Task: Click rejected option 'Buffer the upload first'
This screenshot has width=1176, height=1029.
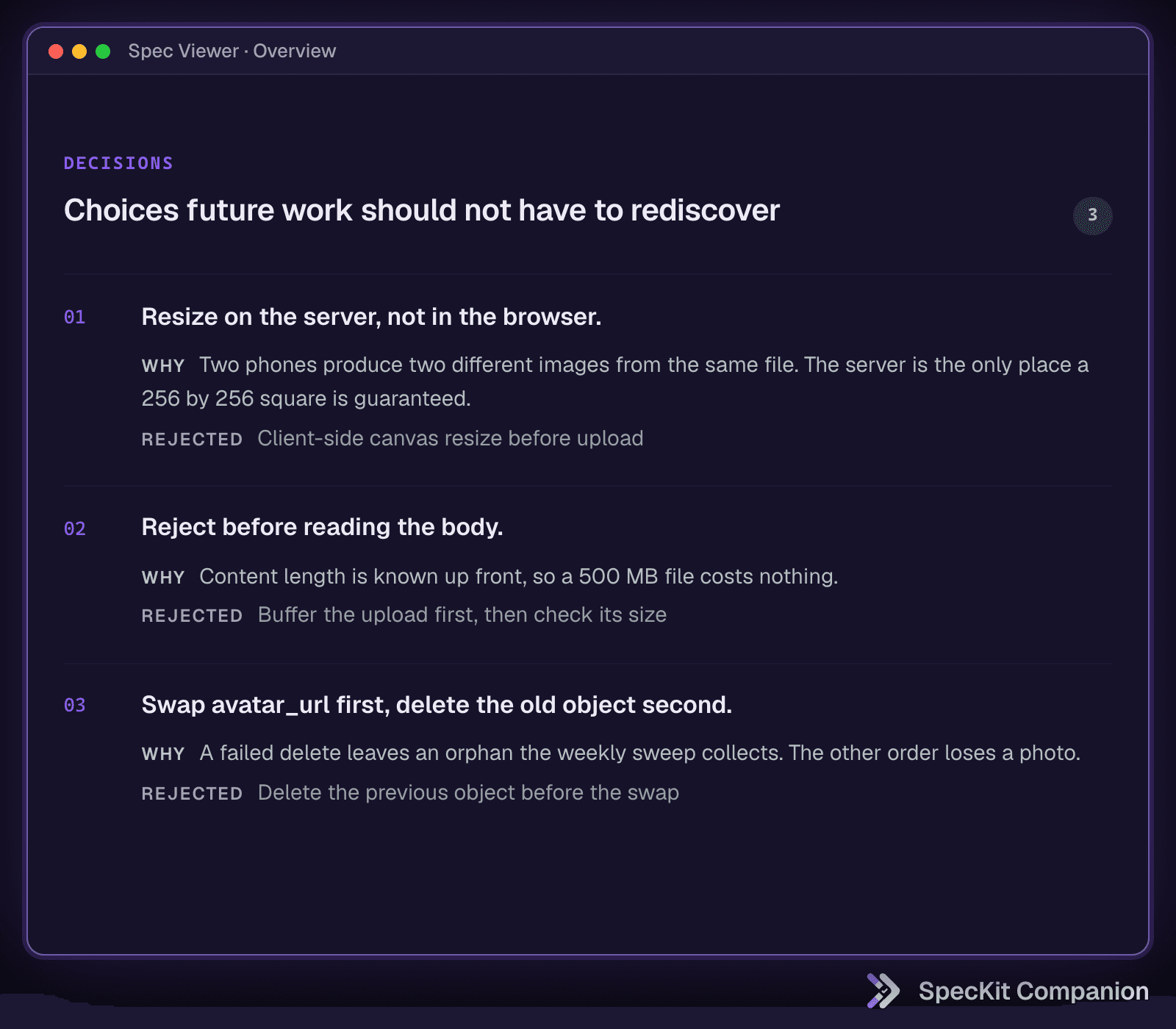Action: (x=462, y=615)
